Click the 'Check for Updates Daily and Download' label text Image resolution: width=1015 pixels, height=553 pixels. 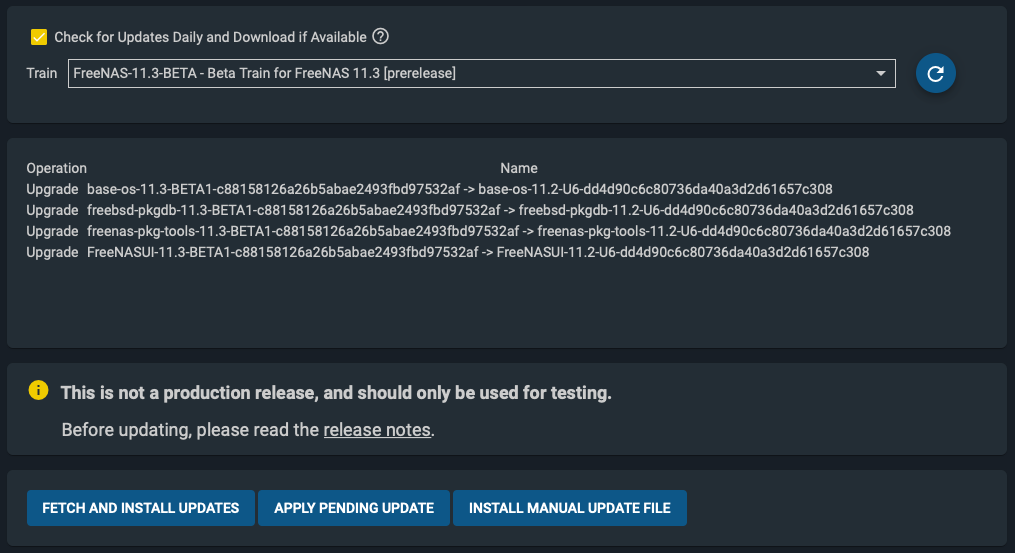tap(210, 38)
